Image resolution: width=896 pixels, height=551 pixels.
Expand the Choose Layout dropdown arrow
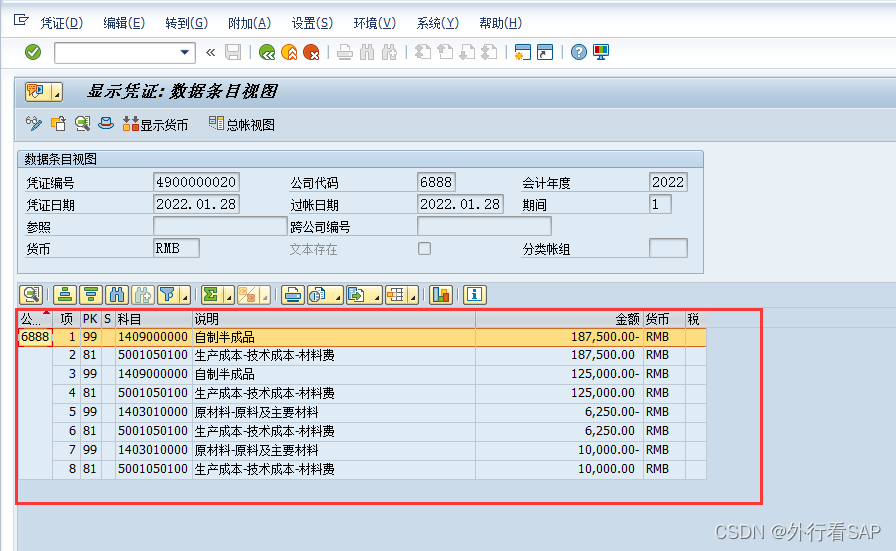[413, 296]
